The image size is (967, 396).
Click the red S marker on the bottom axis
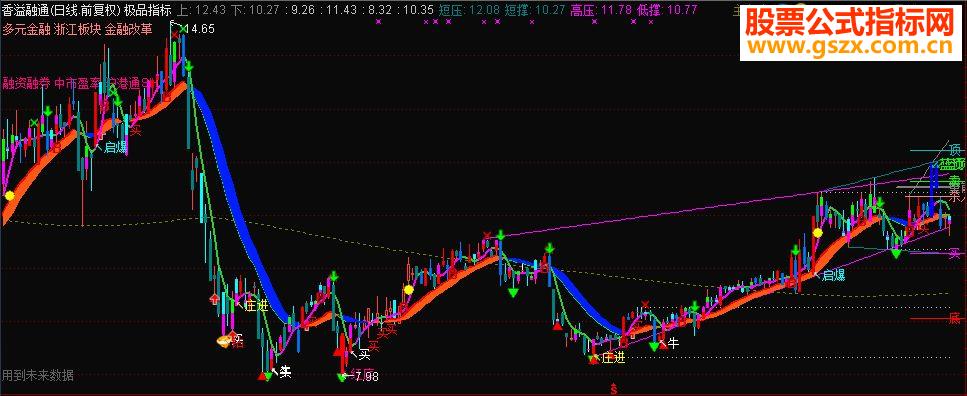pos(614,389)
